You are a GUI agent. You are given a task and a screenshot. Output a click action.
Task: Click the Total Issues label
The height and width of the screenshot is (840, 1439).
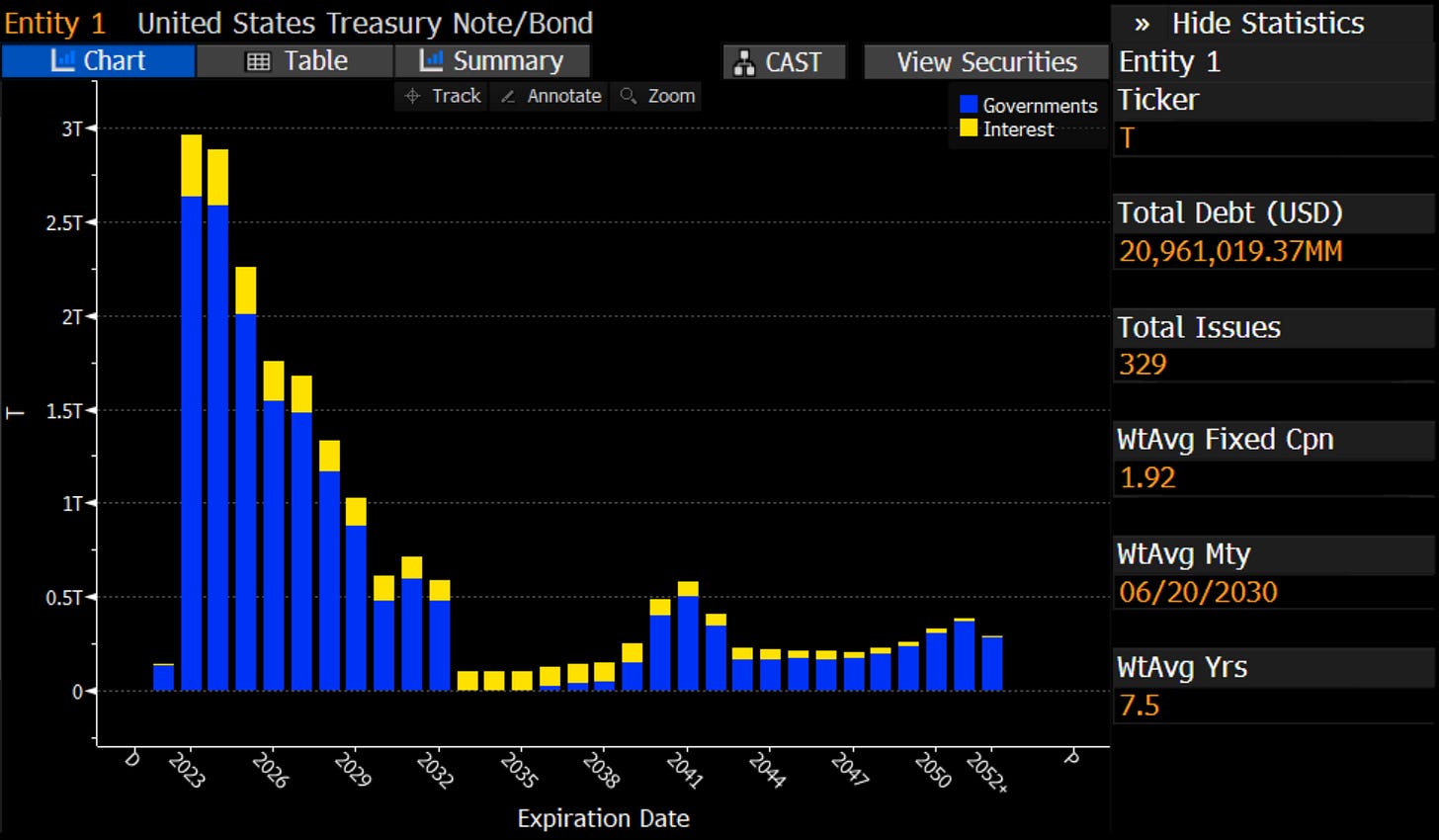1199,327
